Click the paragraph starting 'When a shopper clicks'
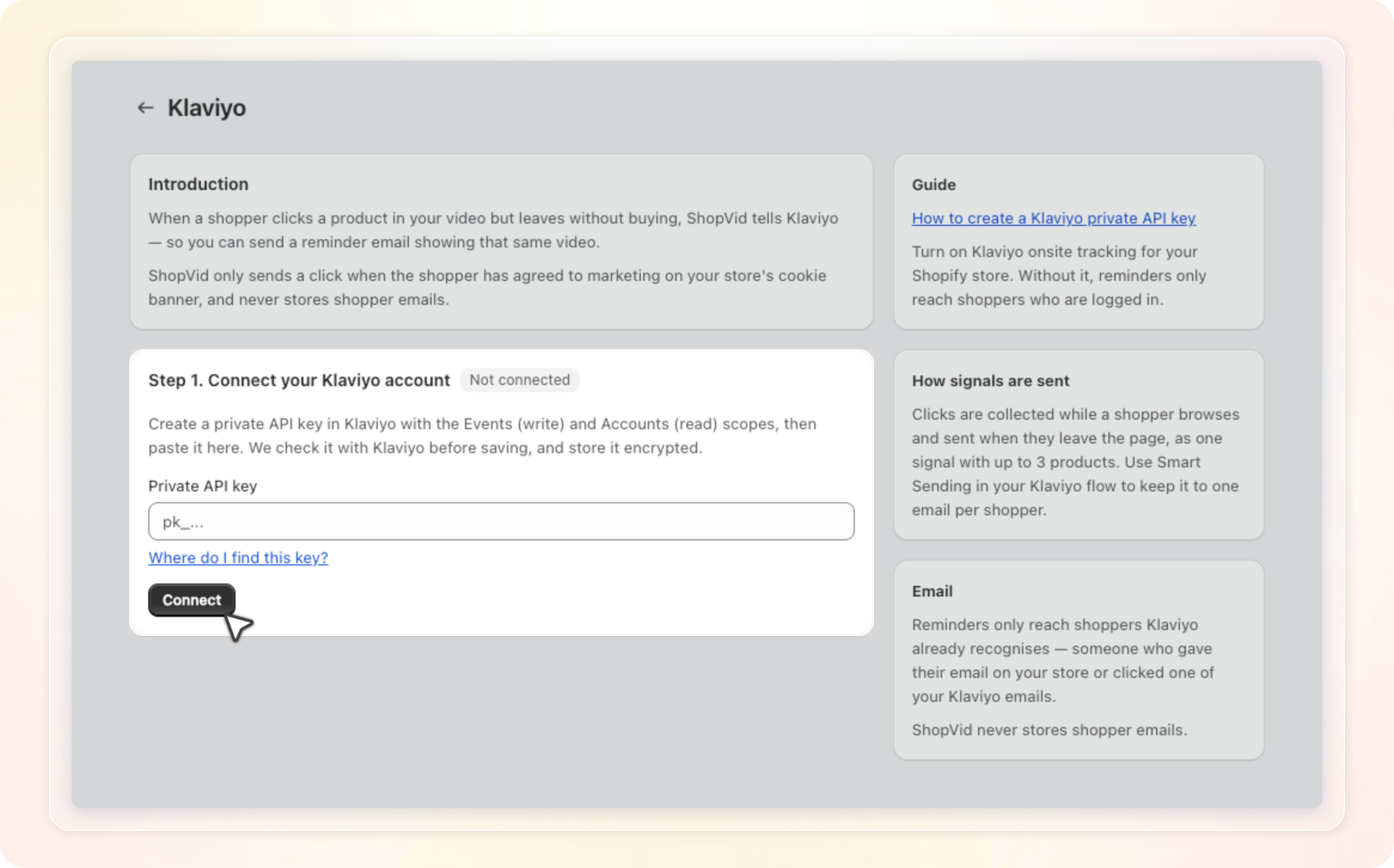The image size is (1394, 868). 493,230
